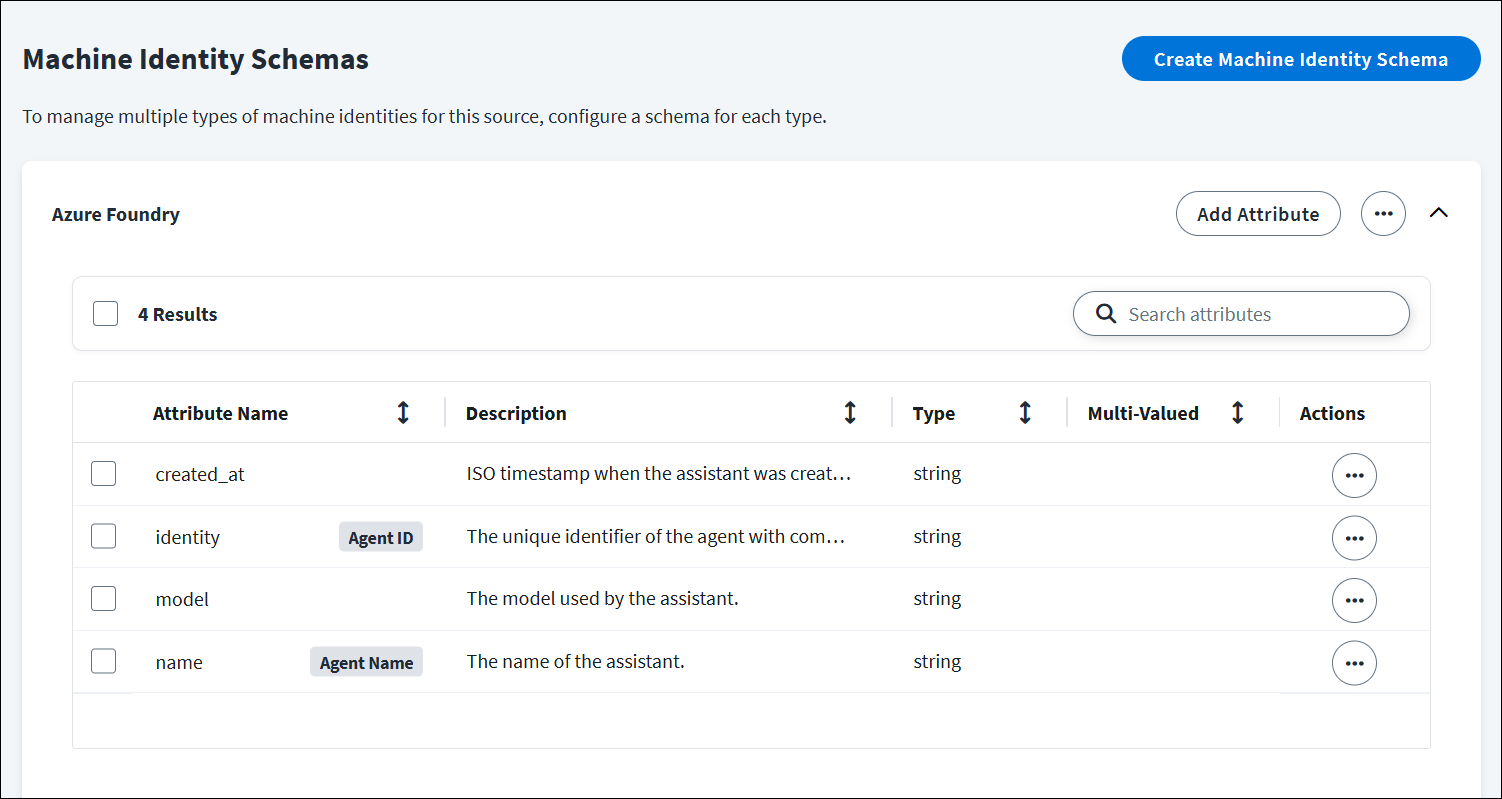The height and width of the screenshot is (799, 1502).
Task: Check the created_at attribute row
Action: coord(104,474)
